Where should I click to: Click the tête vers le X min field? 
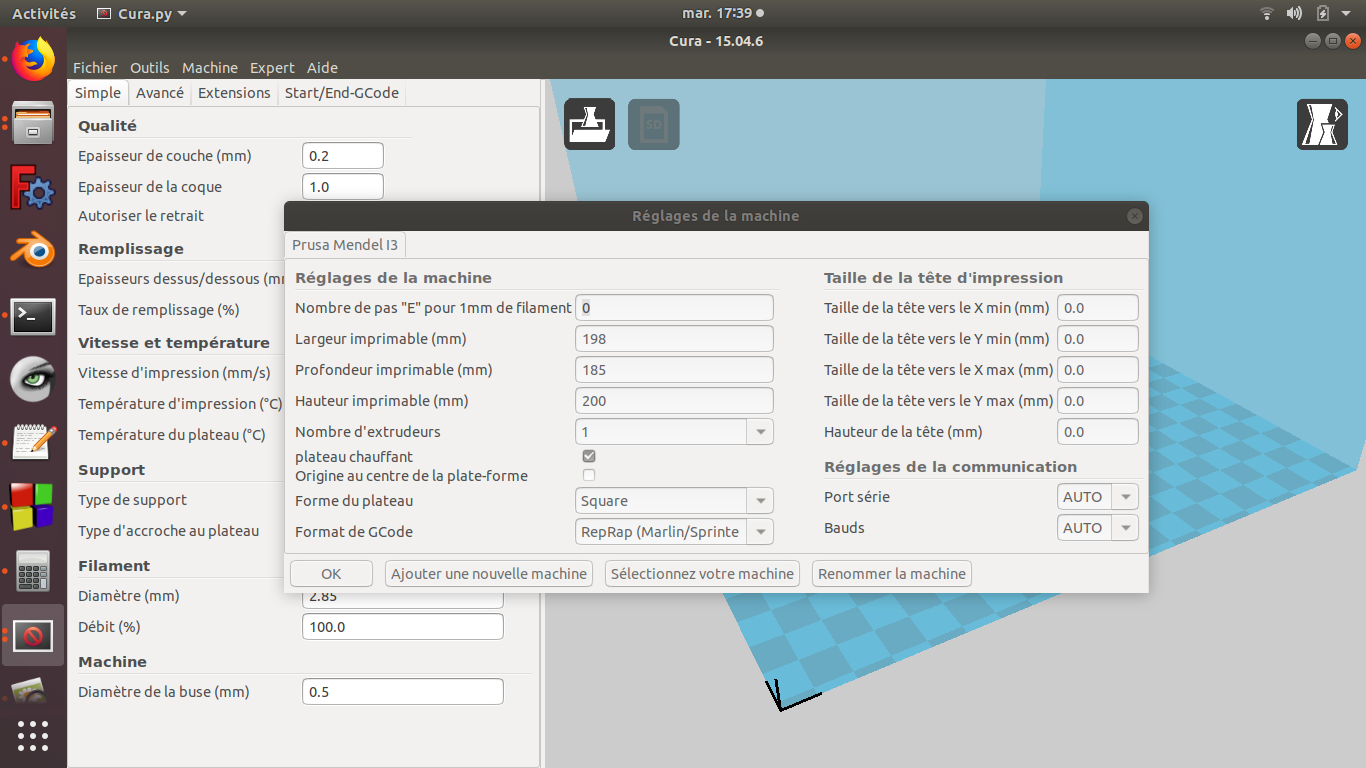(1098, 308)
